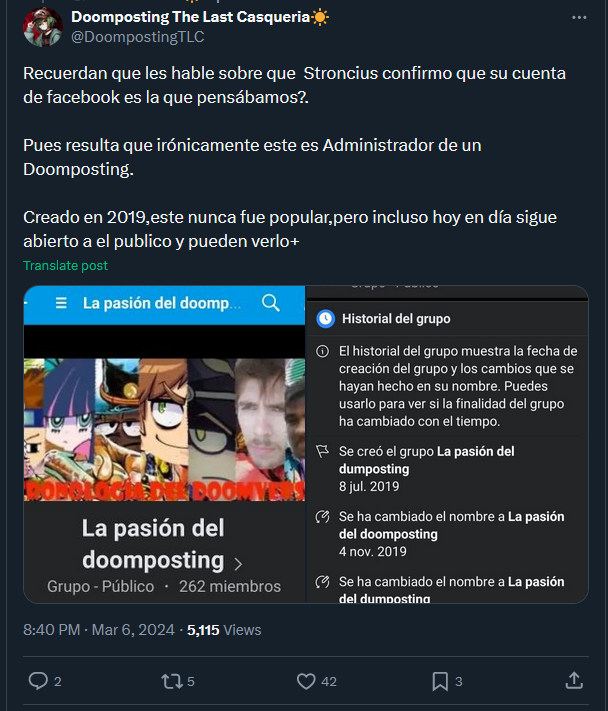Click the reply speech bubble icon
The image size is (608, 711).
tap(38, 681)
